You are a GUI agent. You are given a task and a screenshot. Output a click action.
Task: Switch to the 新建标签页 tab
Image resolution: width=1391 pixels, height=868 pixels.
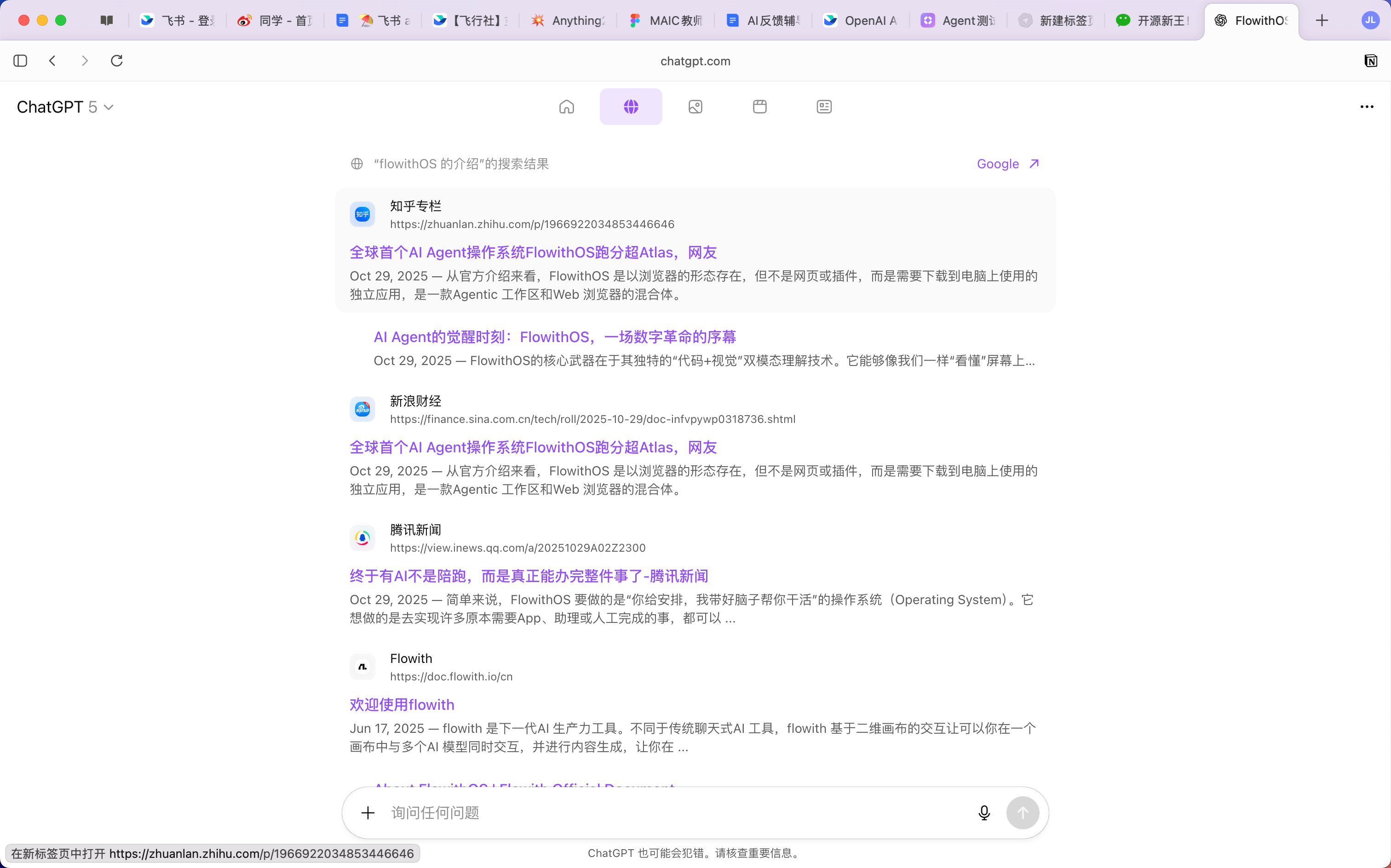tap(1056, 21)
